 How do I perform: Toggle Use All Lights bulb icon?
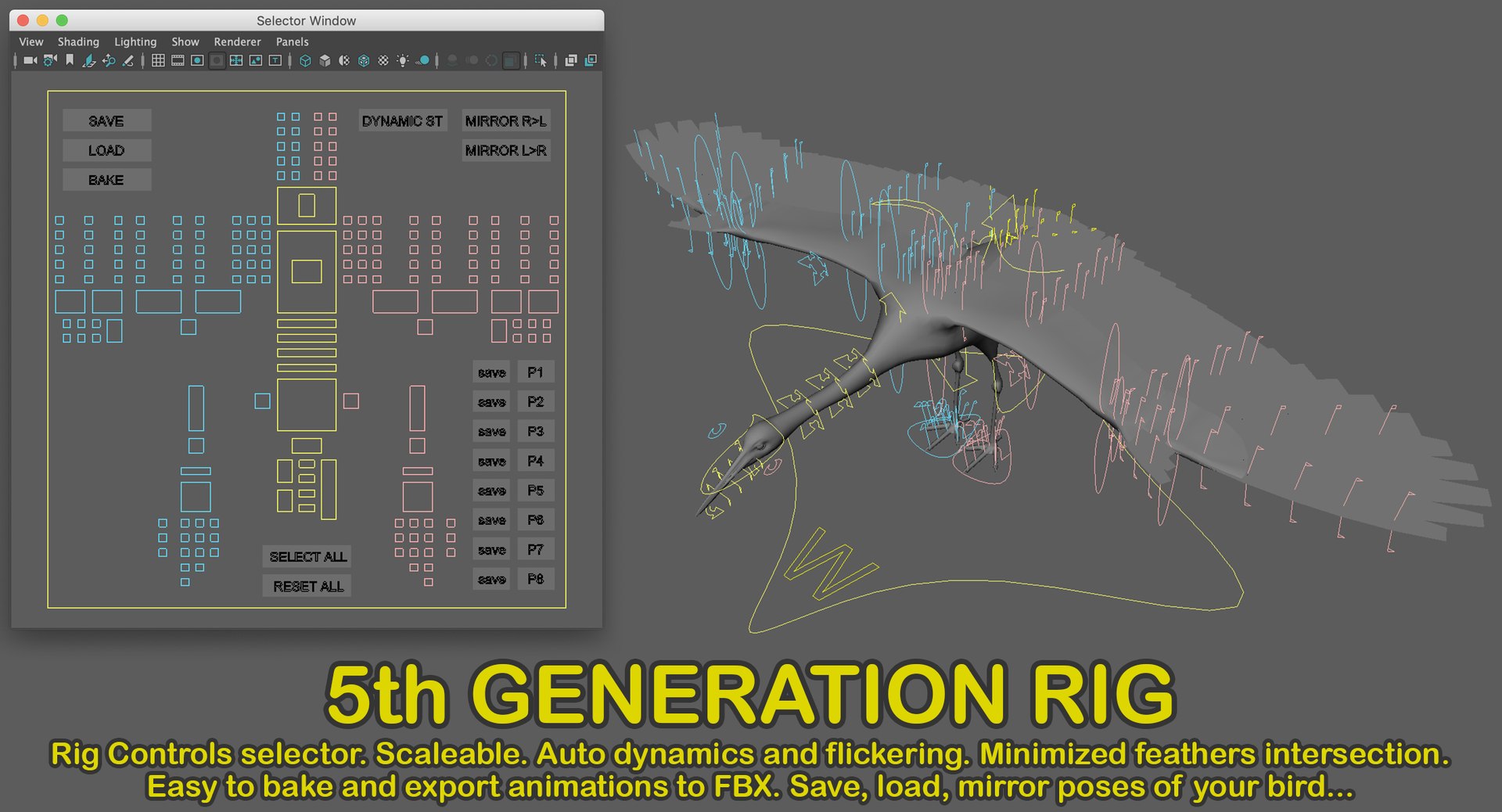[403, 60]
